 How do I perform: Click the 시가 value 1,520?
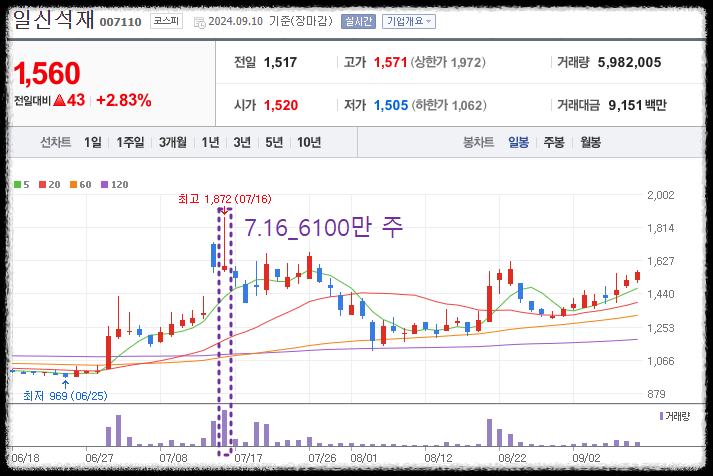point(281,105)
